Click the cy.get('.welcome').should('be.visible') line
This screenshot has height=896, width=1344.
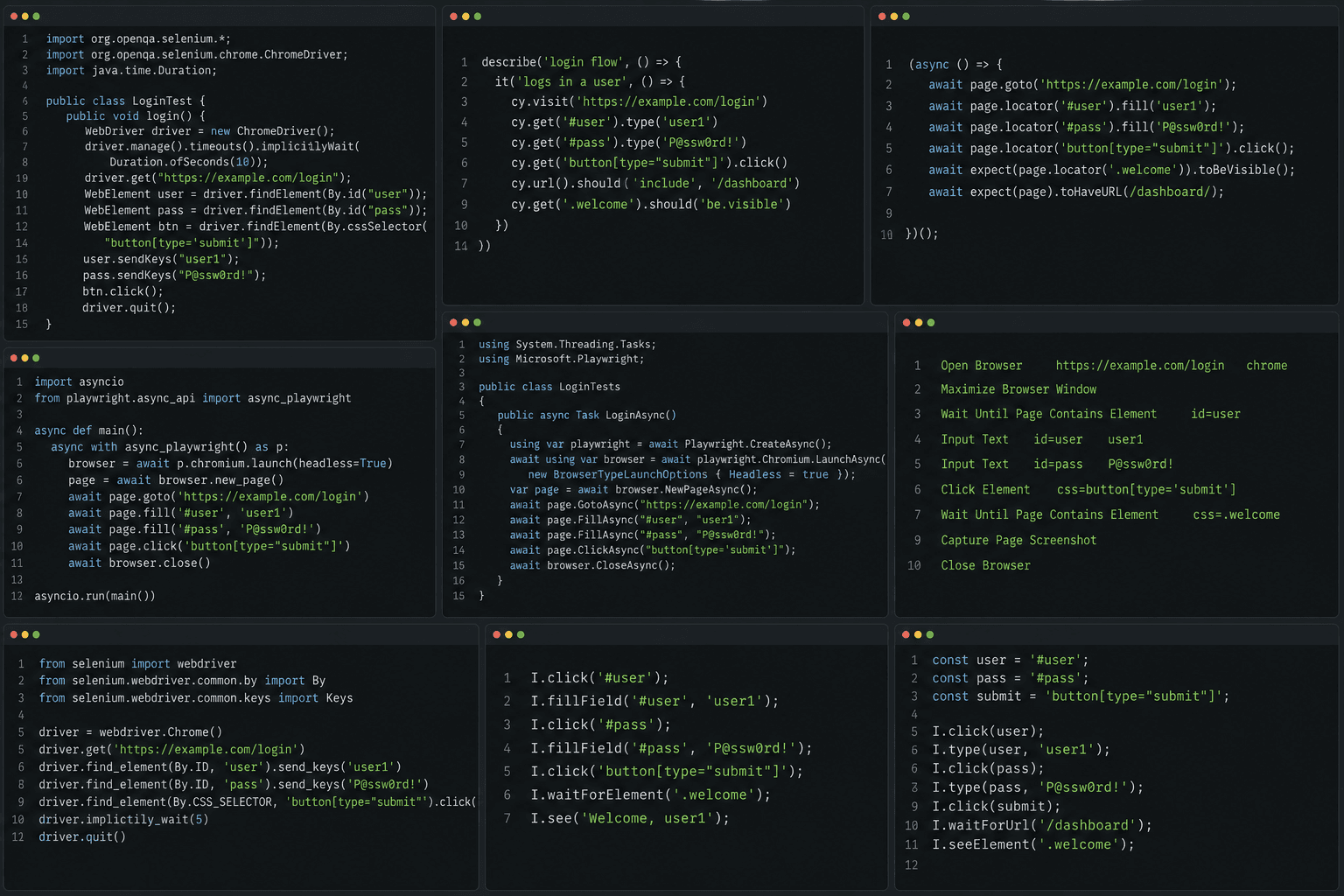tap(651, 204)
